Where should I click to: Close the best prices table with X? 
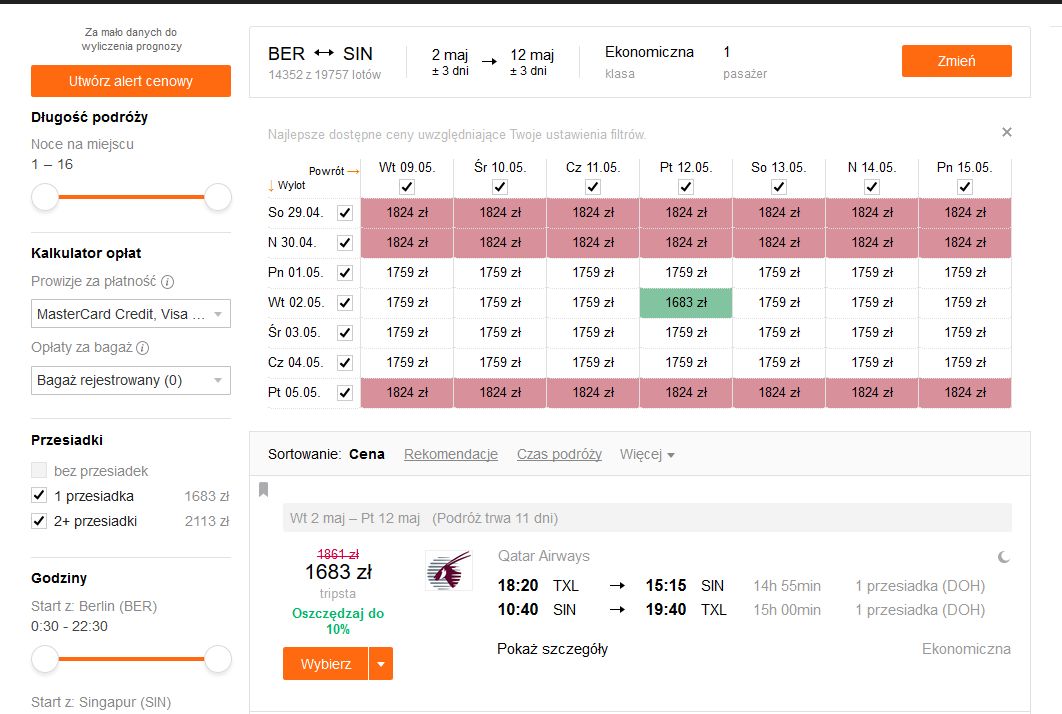pyautogui.click(x=1006, y=132)
